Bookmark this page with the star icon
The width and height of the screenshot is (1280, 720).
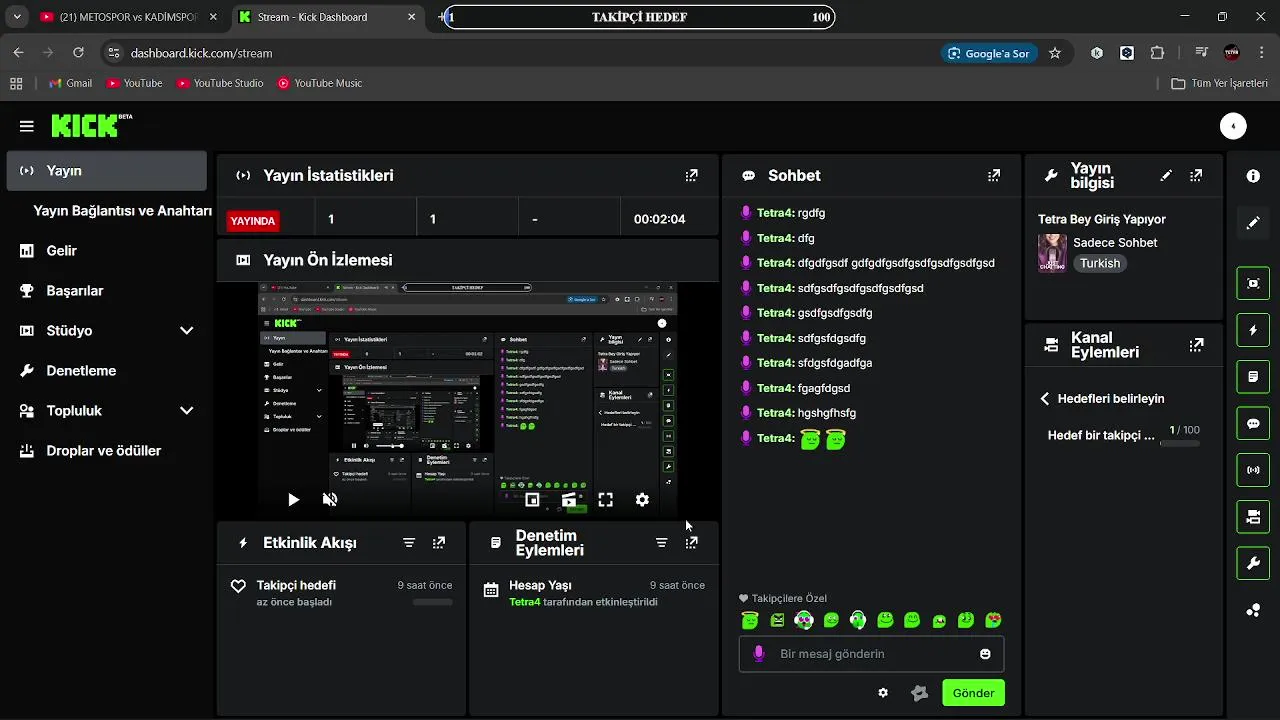tap(1055, 53)
